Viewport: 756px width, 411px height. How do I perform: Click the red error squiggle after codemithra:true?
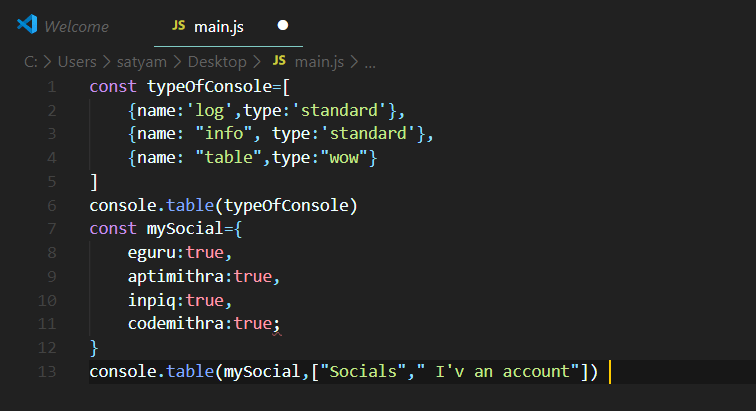pos(277,333)
